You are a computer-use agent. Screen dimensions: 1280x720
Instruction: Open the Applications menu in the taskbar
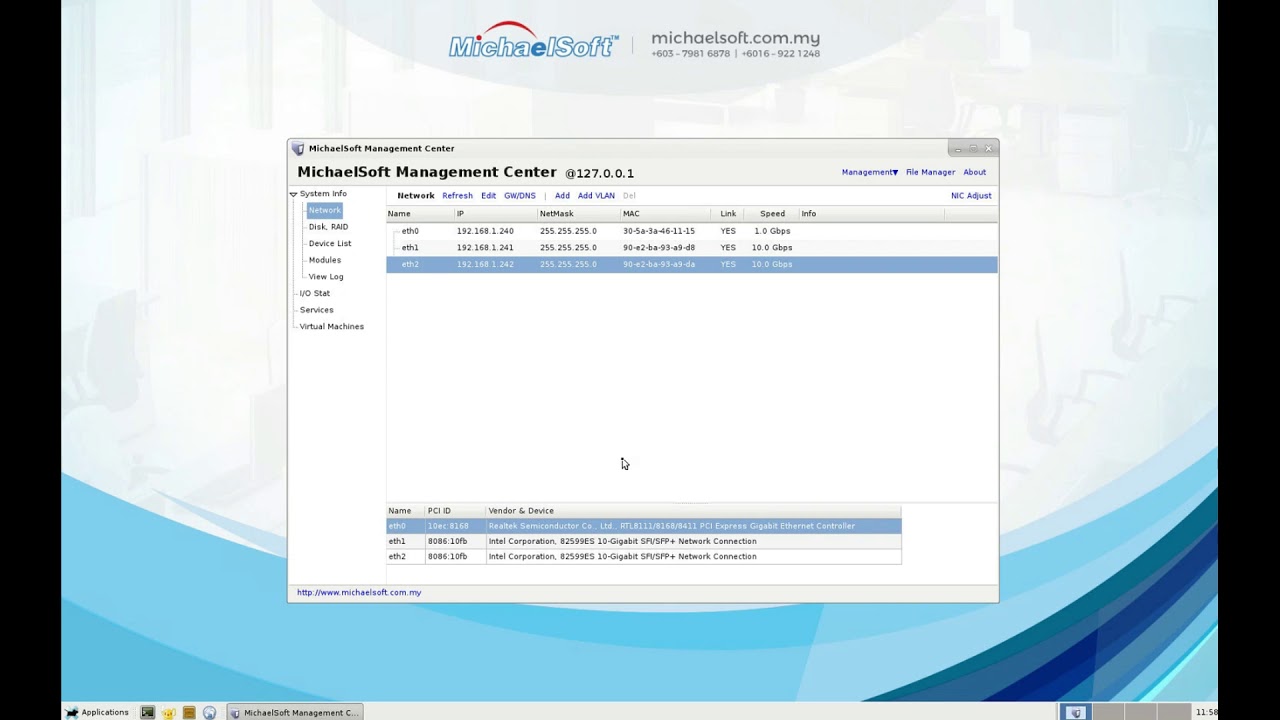pos(97,712)
